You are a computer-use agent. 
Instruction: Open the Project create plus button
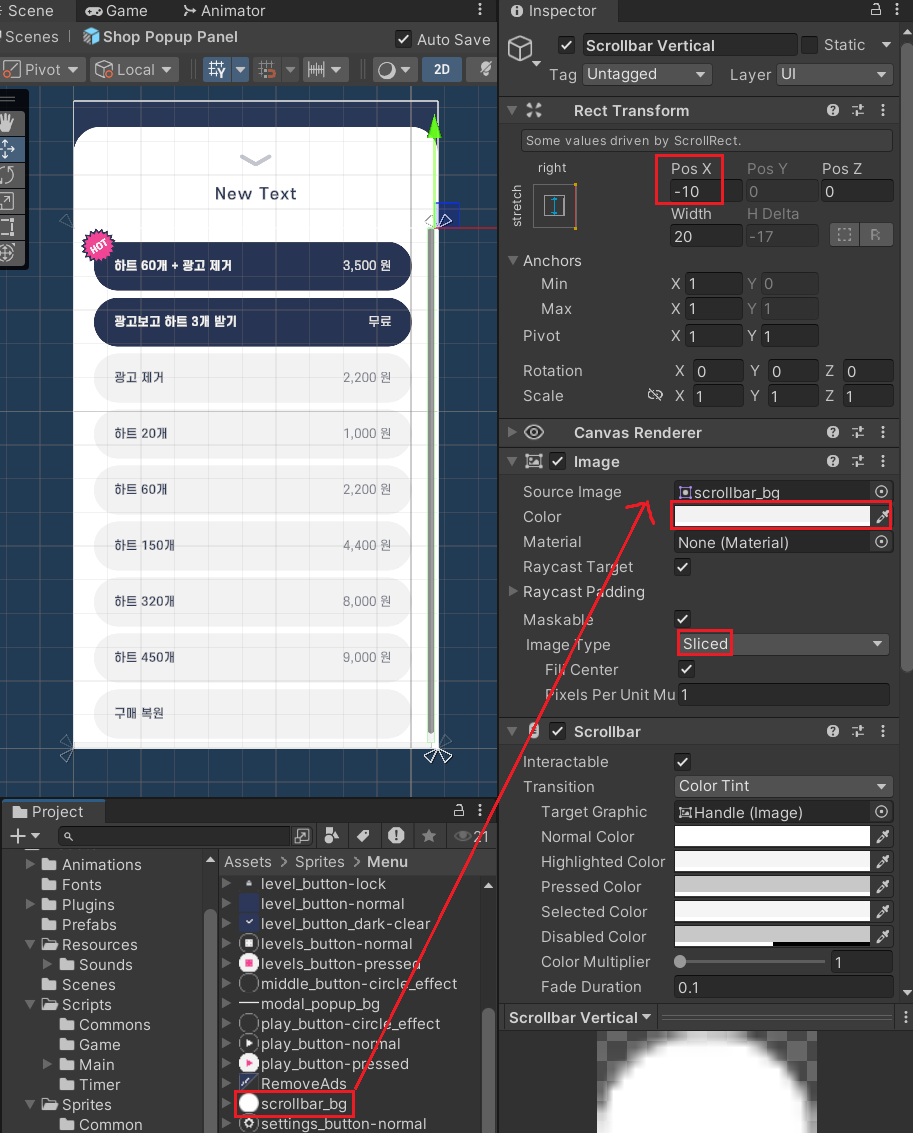(x=25, y=836)
